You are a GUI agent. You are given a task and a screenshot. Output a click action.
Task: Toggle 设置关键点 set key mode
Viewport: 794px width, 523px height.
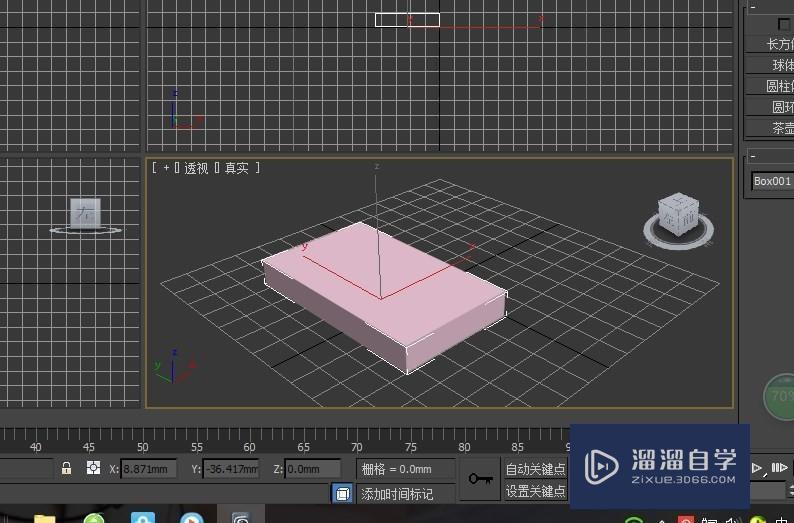(535, 491)
